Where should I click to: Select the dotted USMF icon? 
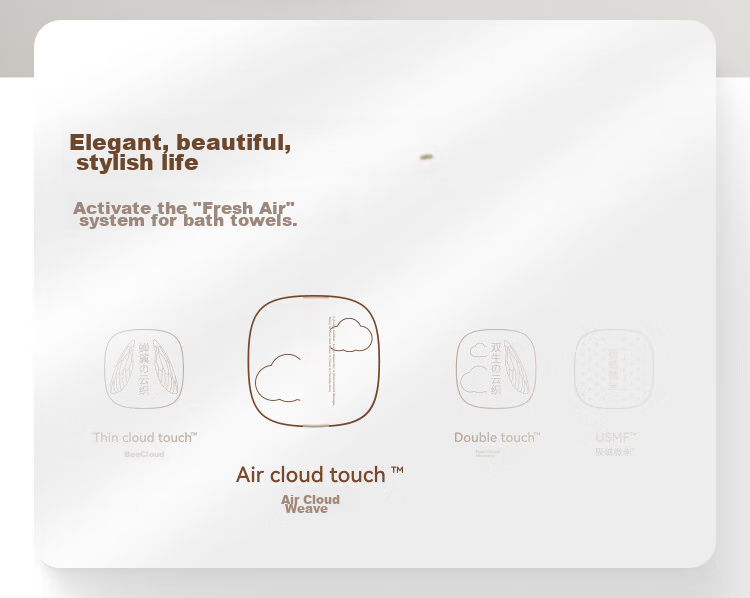[x=614, y=369]
